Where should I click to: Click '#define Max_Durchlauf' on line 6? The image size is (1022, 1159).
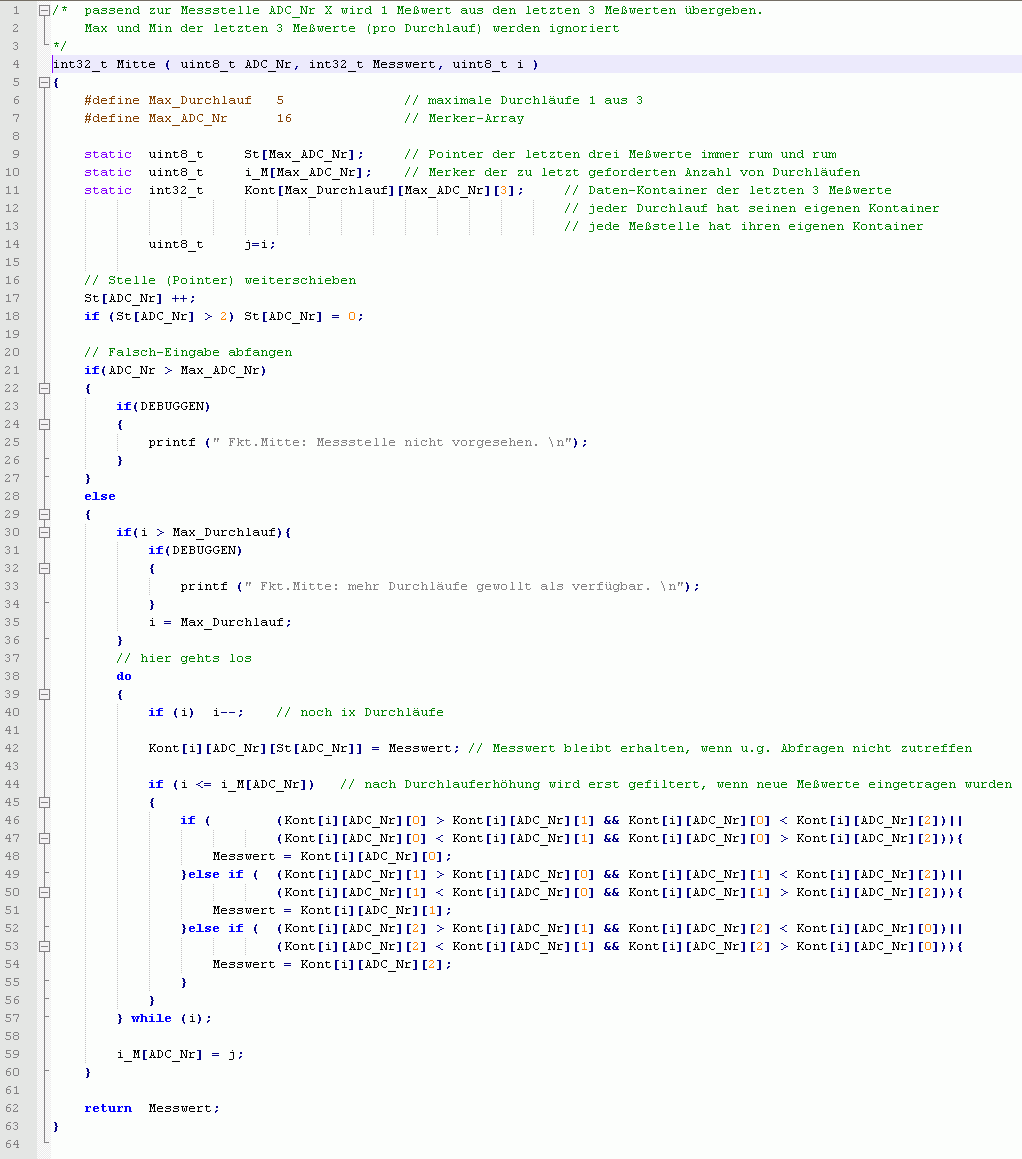tap(168, 100)
